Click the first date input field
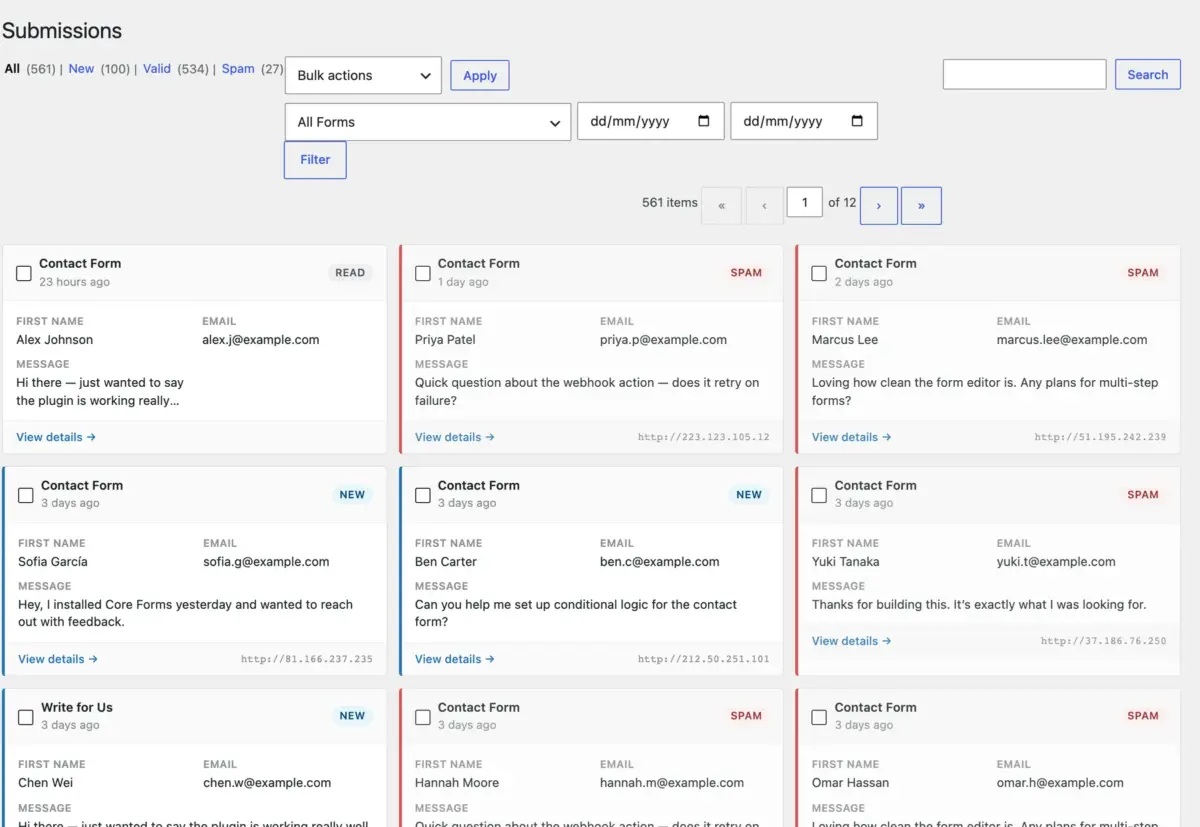1200x827 pixels. point(651,121)
